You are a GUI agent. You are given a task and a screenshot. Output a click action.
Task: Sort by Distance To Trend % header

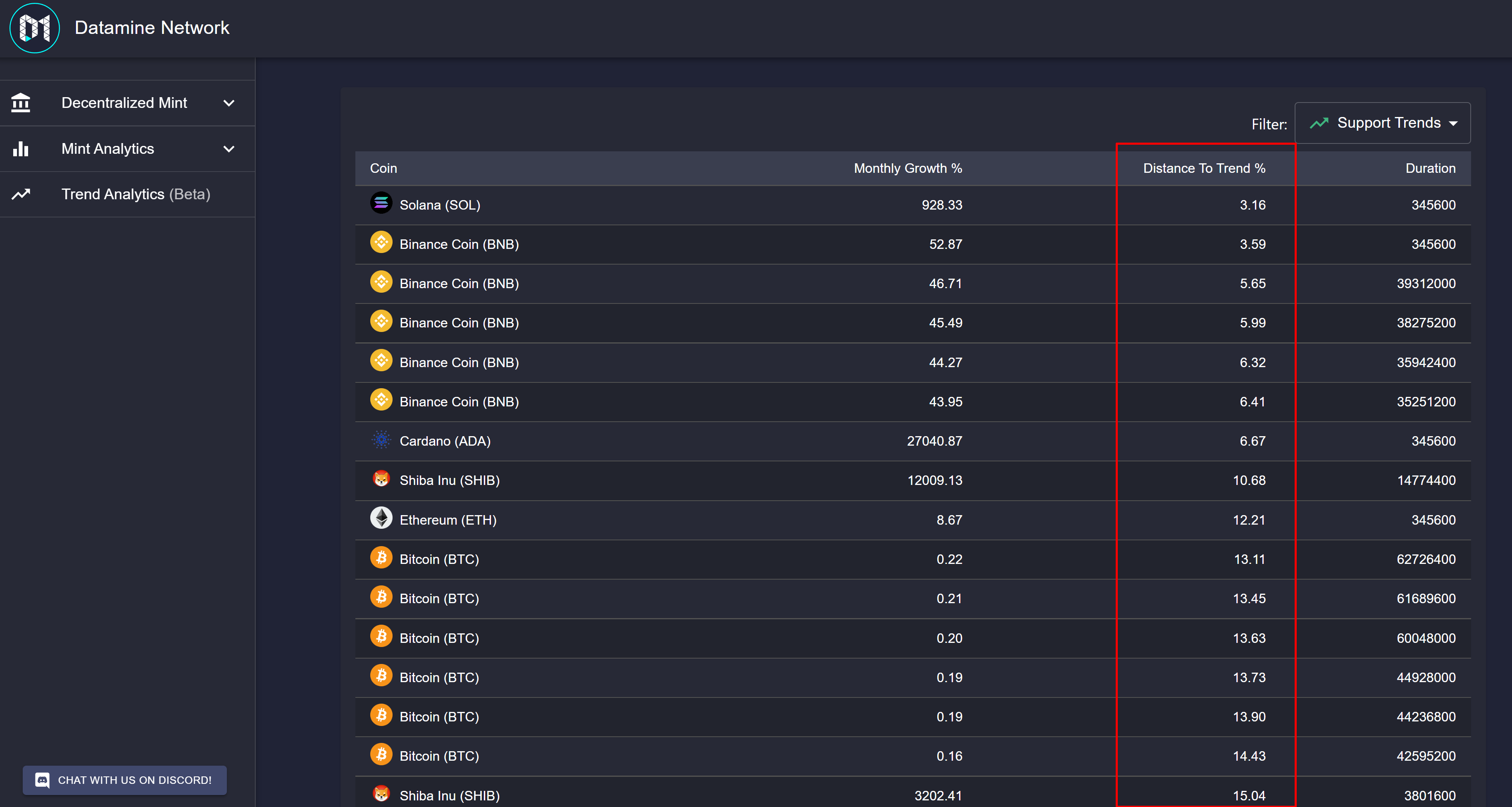click(x=1204, y=169)
